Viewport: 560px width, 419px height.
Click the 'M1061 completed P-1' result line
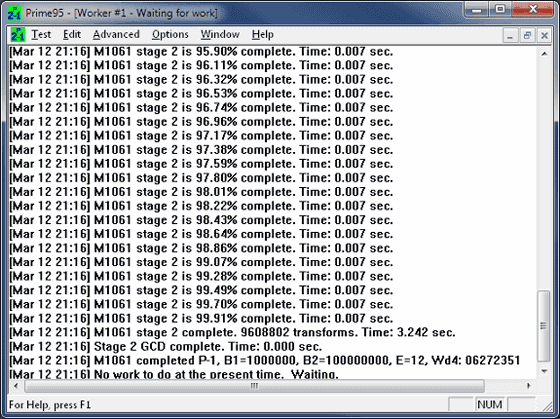pos(265,361)
